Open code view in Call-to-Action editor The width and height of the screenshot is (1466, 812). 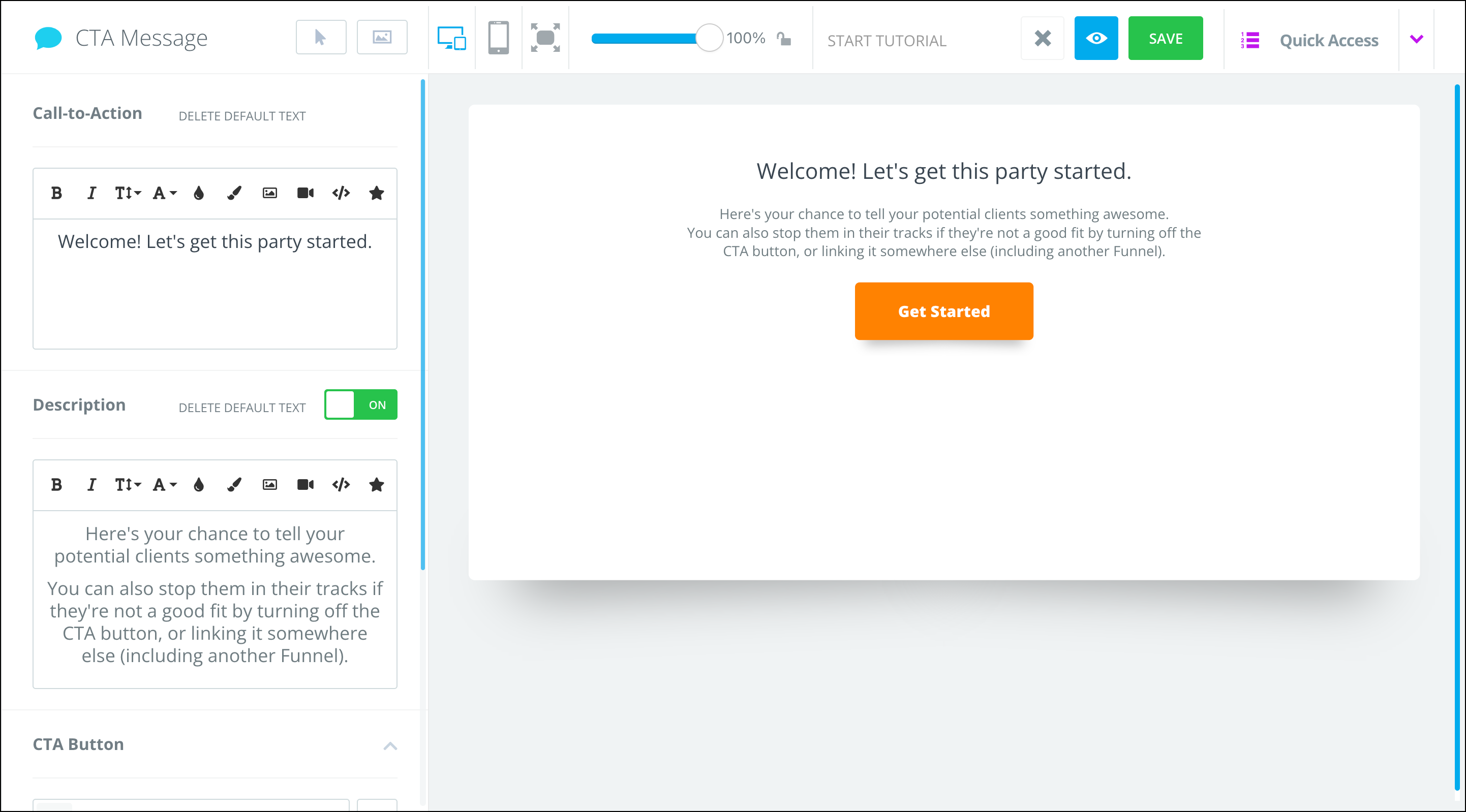(x=341, y=194)
